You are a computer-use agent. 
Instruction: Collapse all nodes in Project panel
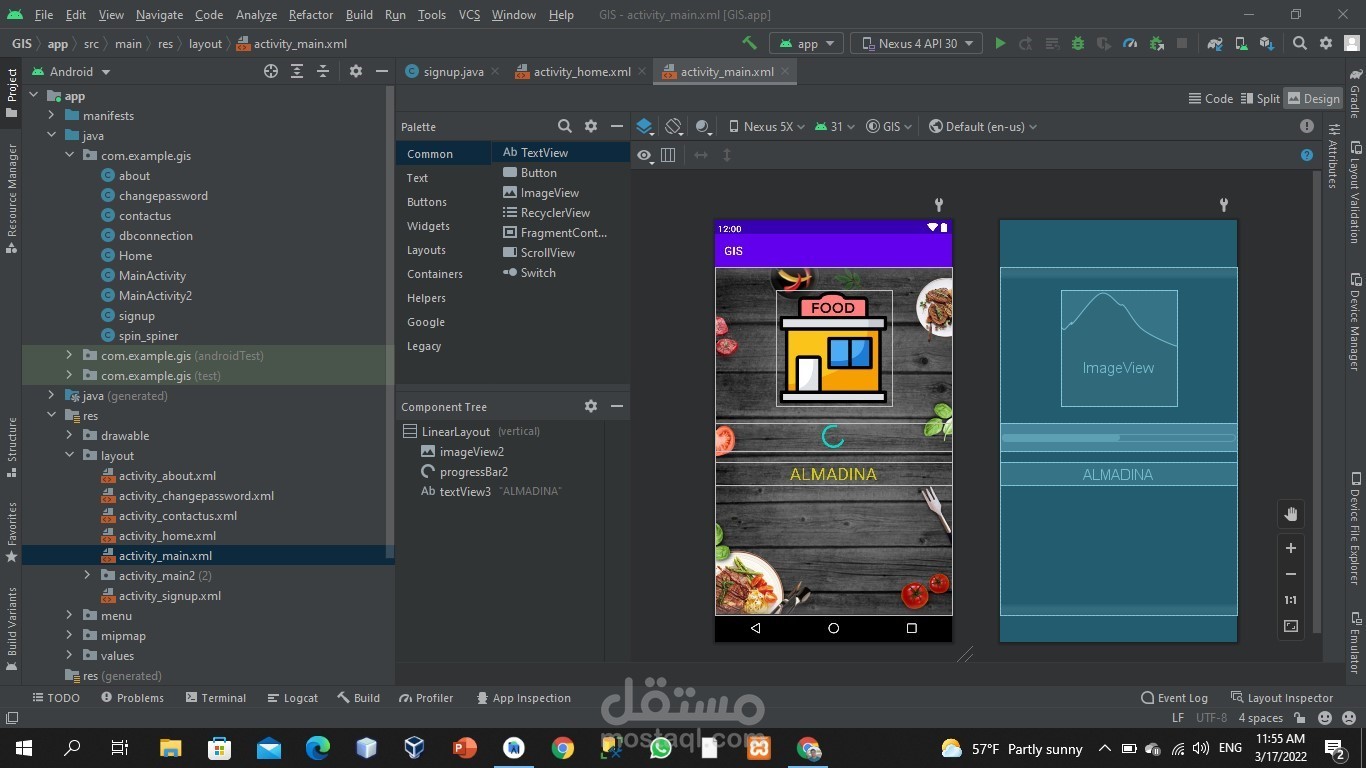(323, 71)
